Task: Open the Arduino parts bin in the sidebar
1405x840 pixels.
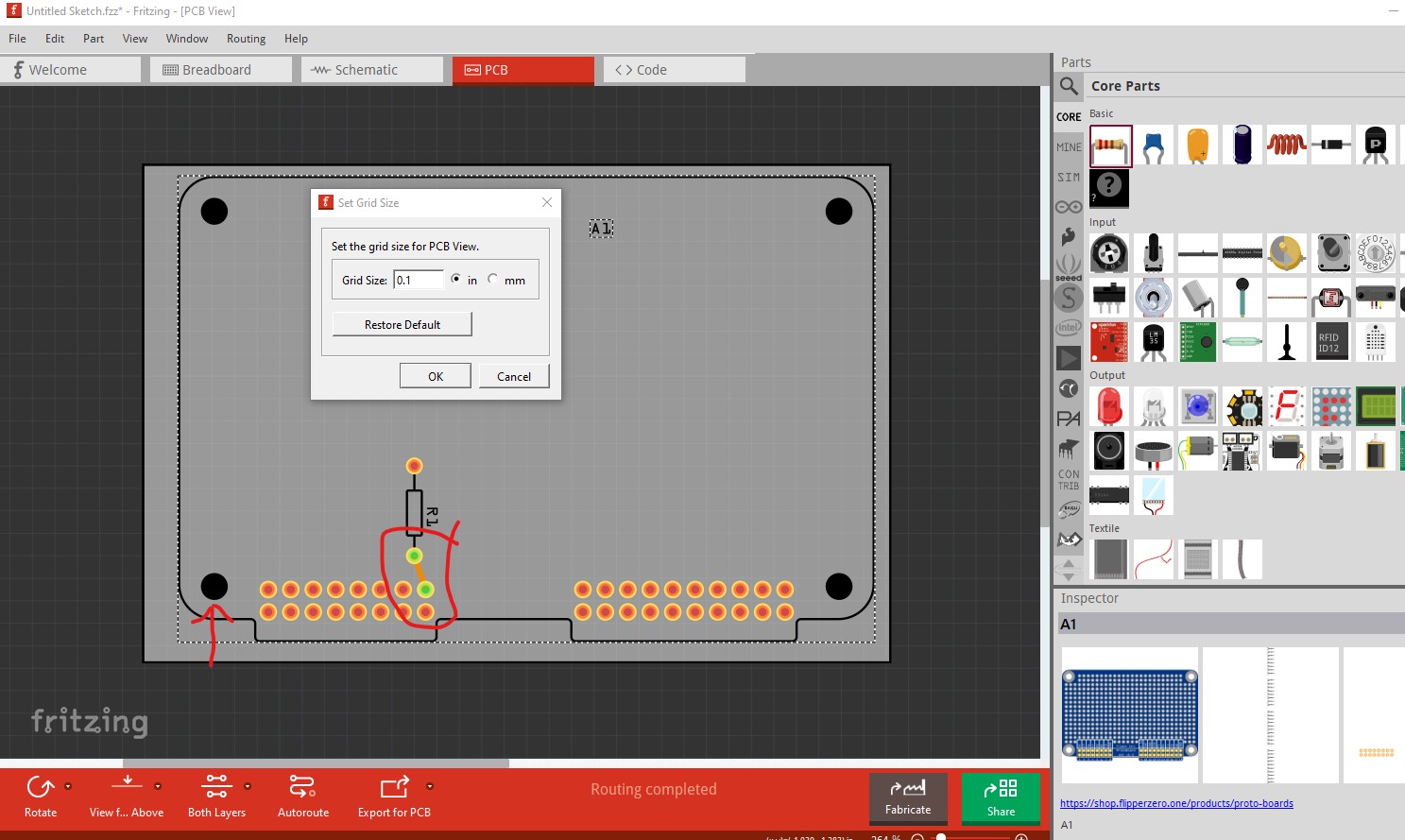Action: [1068, 205]
